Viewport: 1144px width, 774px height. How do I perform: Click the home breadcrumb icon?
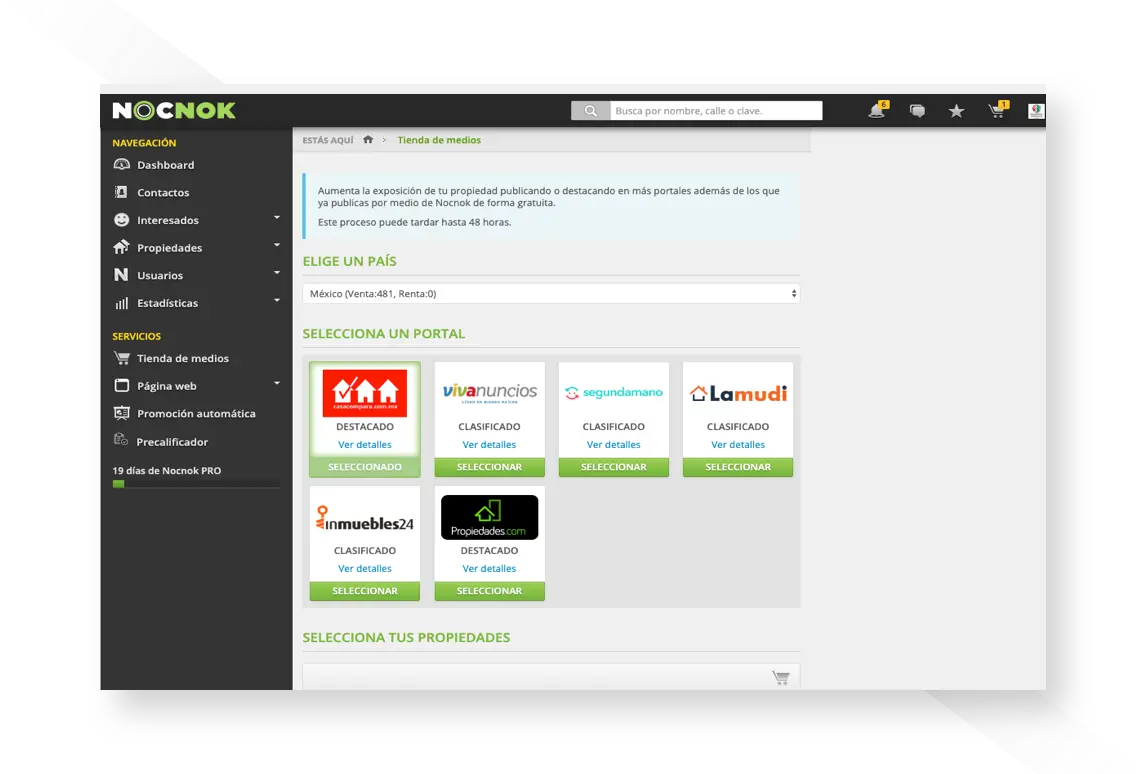coord(368,139)
